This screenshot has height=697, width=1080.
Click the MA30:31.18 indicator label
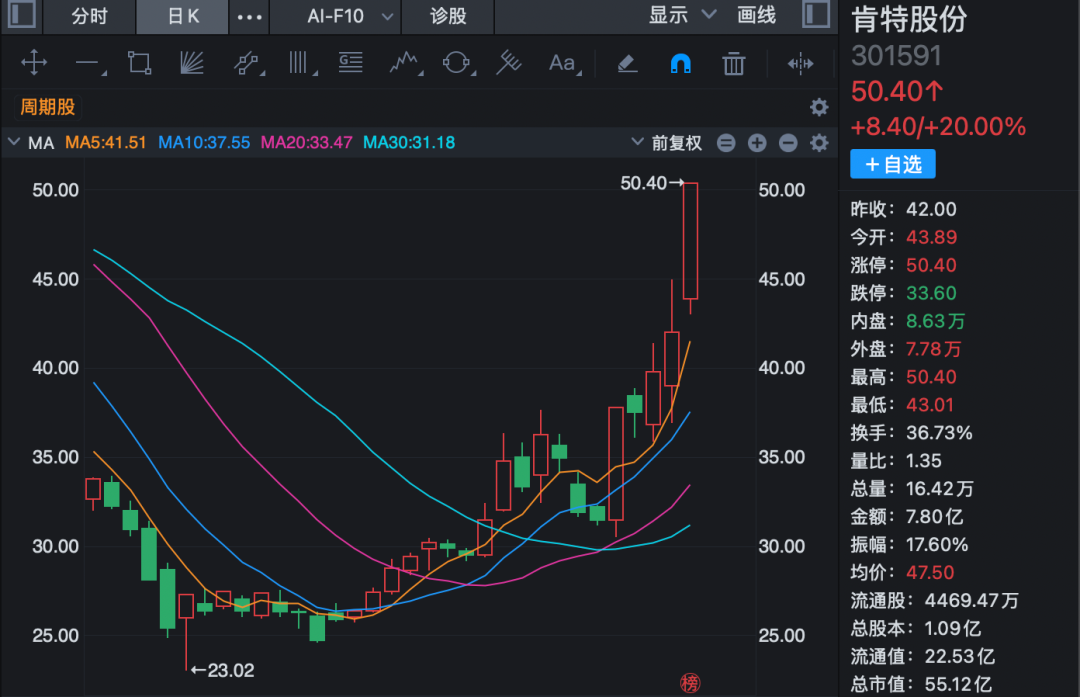(409, 143)
